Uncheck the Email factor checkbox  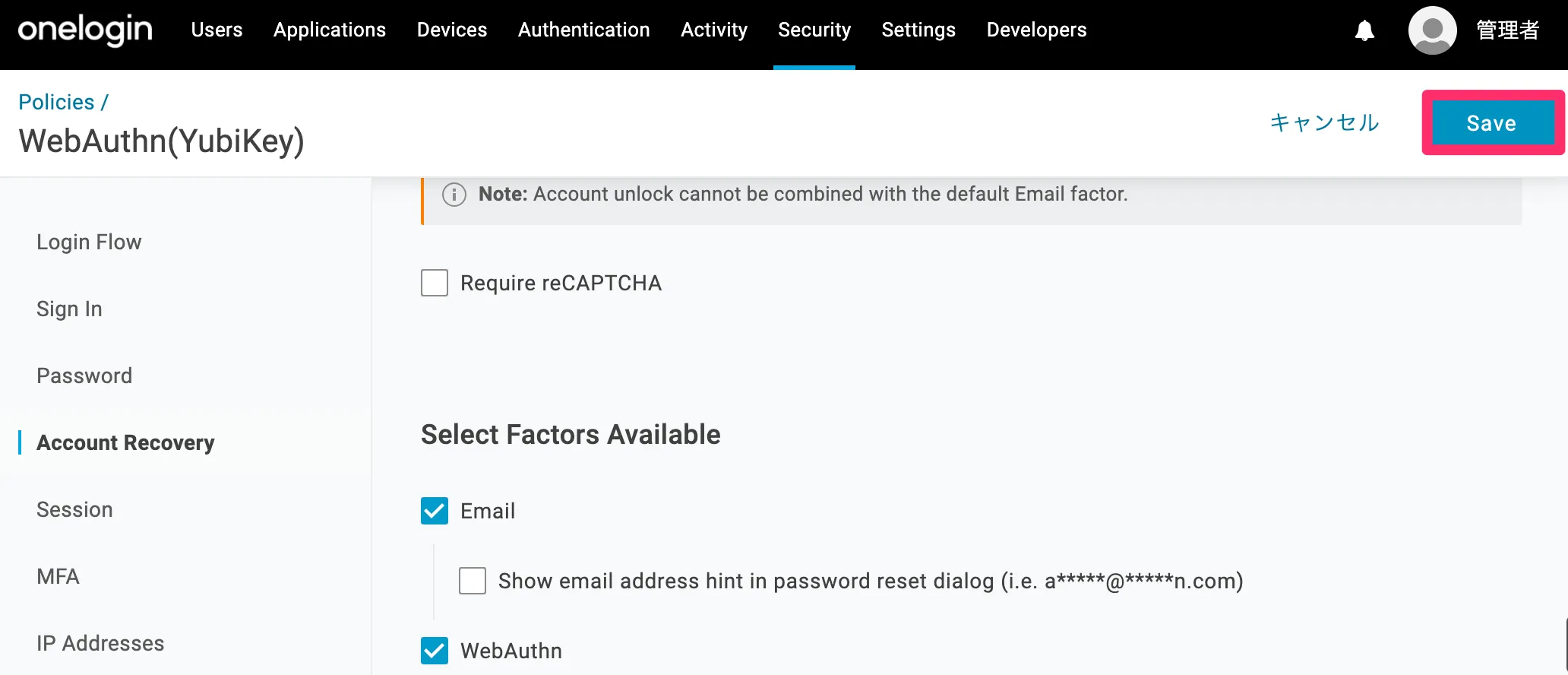435,511
